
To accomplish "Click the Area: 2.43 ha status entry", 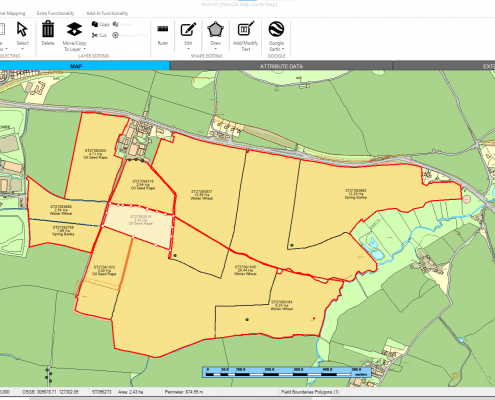I will (x=130, y=392).
